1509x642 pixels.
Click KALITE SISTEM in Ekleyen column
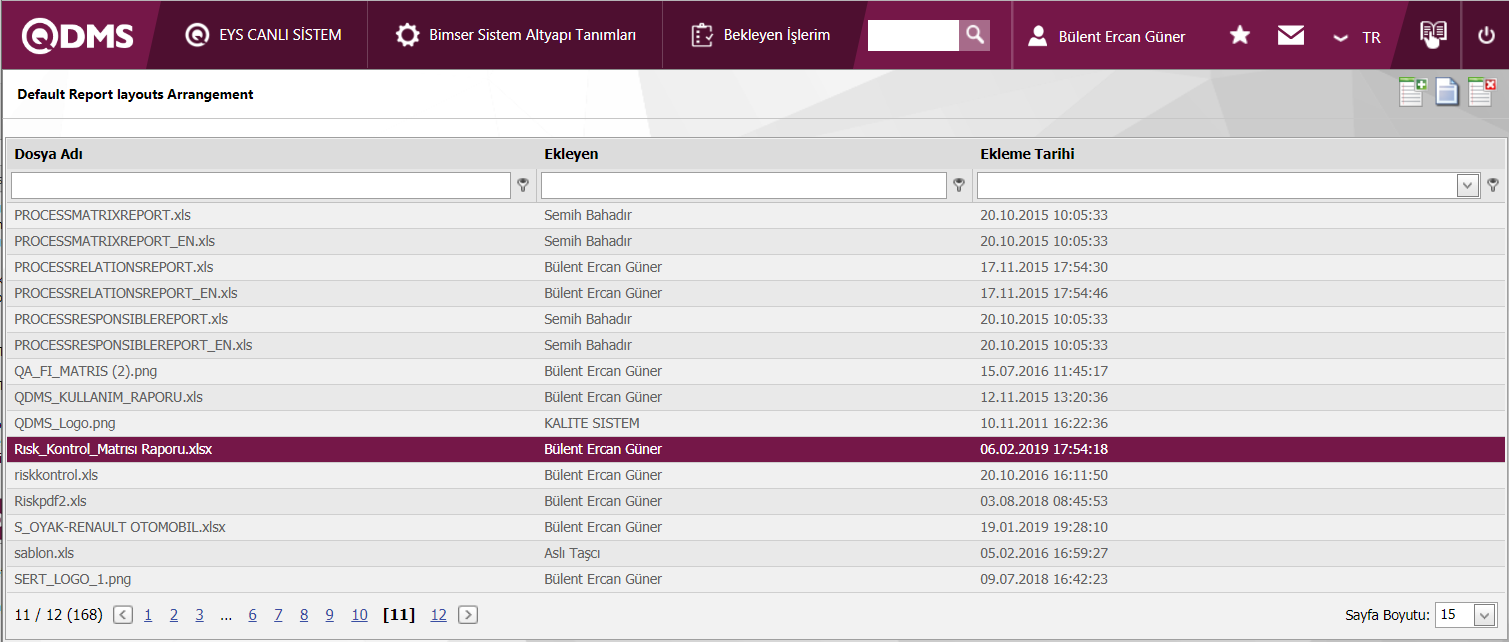point(592,423)
